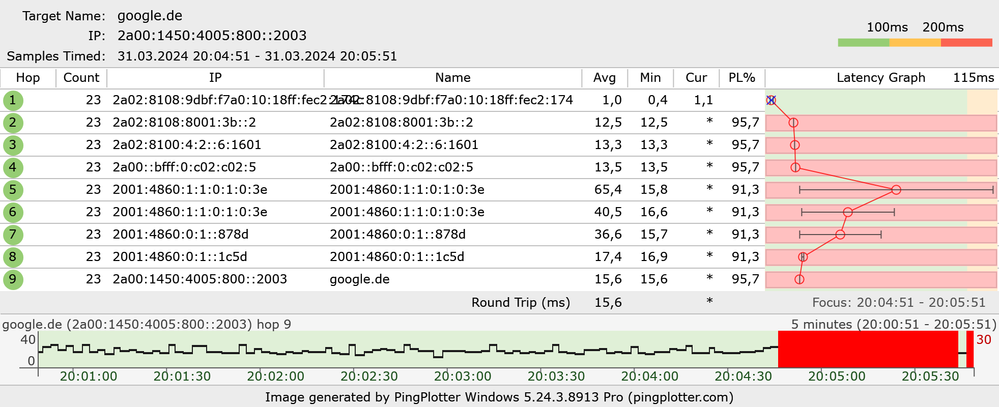The width and height of the screenshot is (999, 407).
Task: Select the hop 2 number icon
Action: (13, 123)
